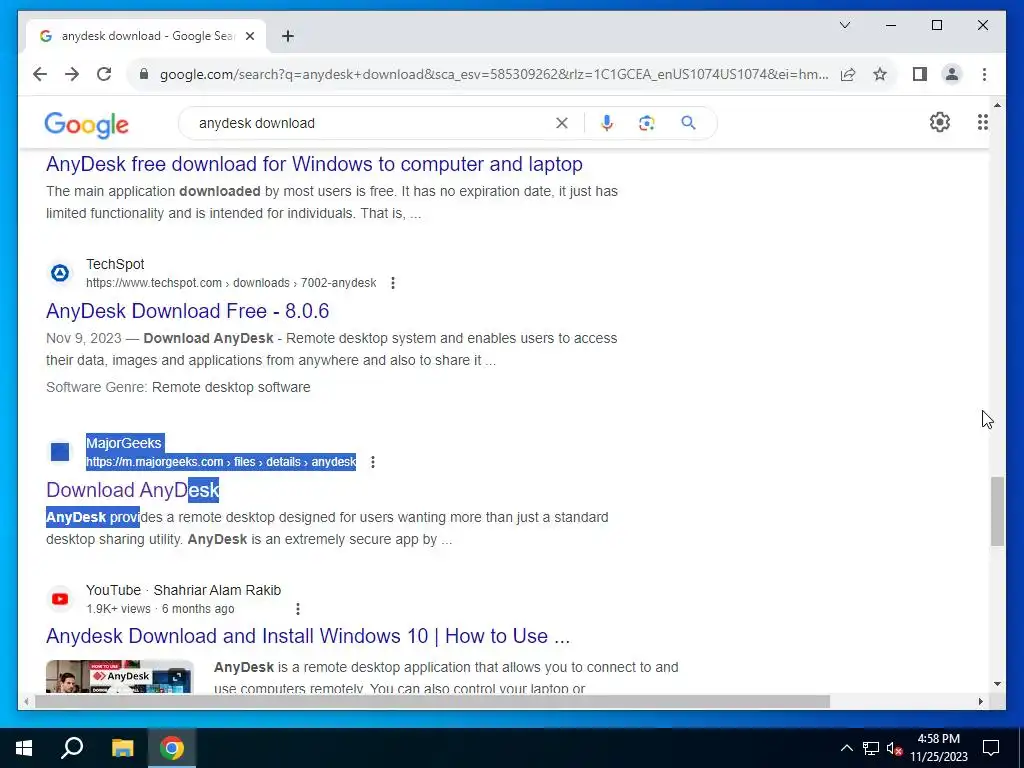Open Chrome's three-dot menu
This screenshot has height=768, width=1024.
pyautogui.click(x=984, y=74)
